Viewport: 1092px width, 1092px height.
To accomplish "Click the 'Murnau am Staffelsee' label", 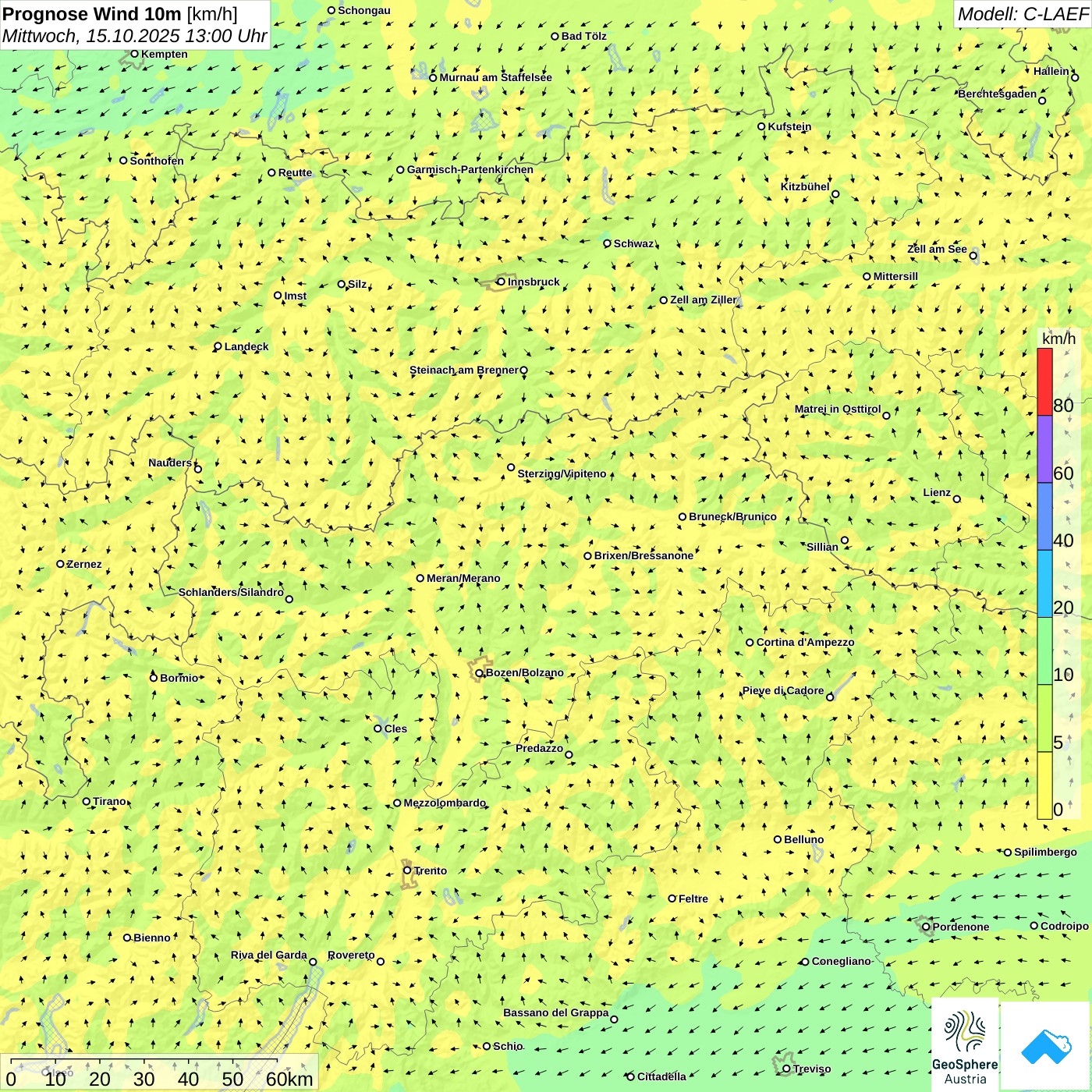I will (495, 77).
